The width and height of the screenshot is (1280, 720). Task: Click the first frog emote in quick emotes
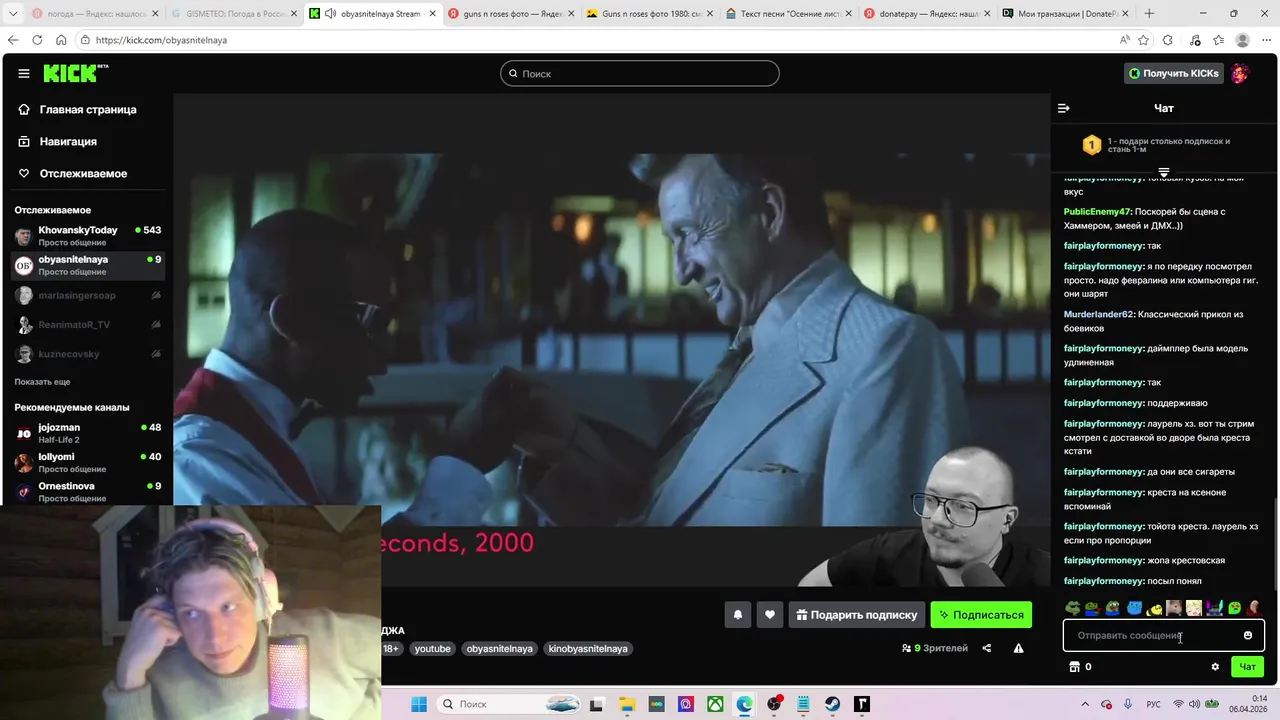(1072, 608)
